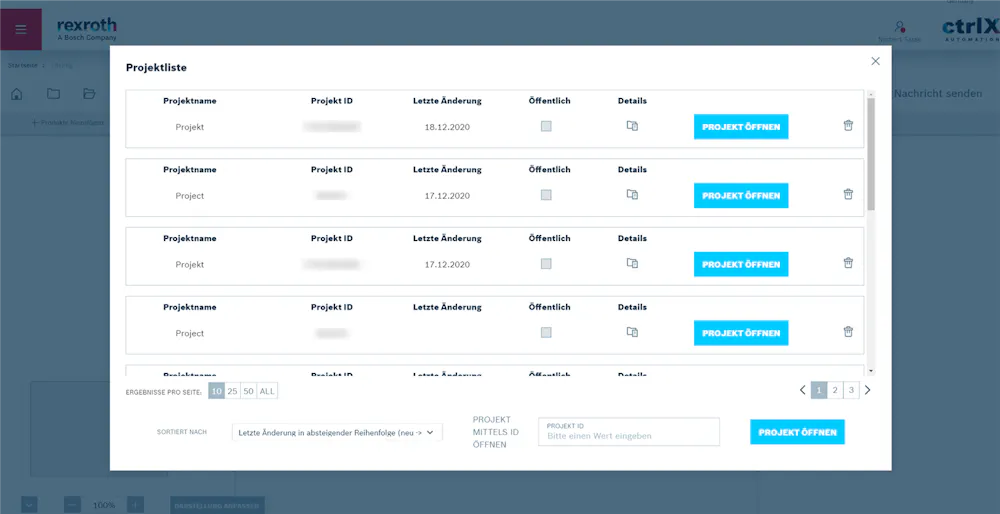Open details for the 18.12.2020 Projekt
1000x514 pixels.
coord(632,126)
